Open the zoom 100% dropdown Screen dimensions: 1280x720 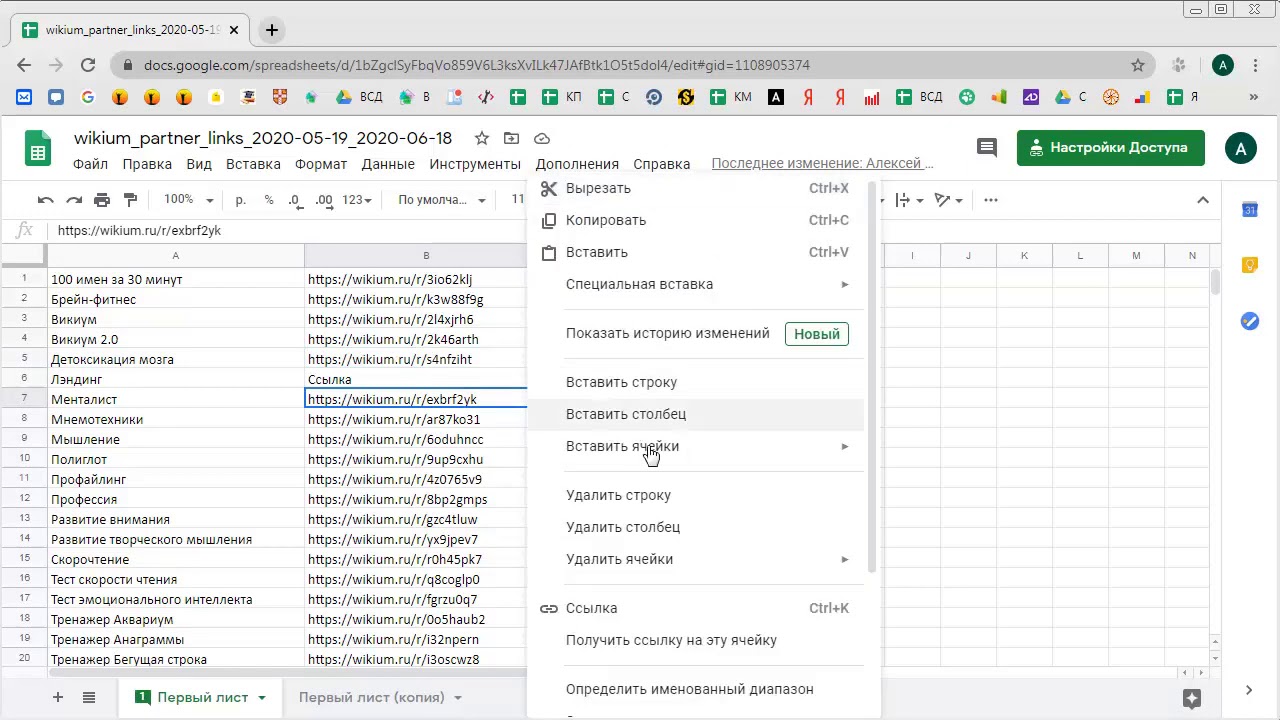189,200
